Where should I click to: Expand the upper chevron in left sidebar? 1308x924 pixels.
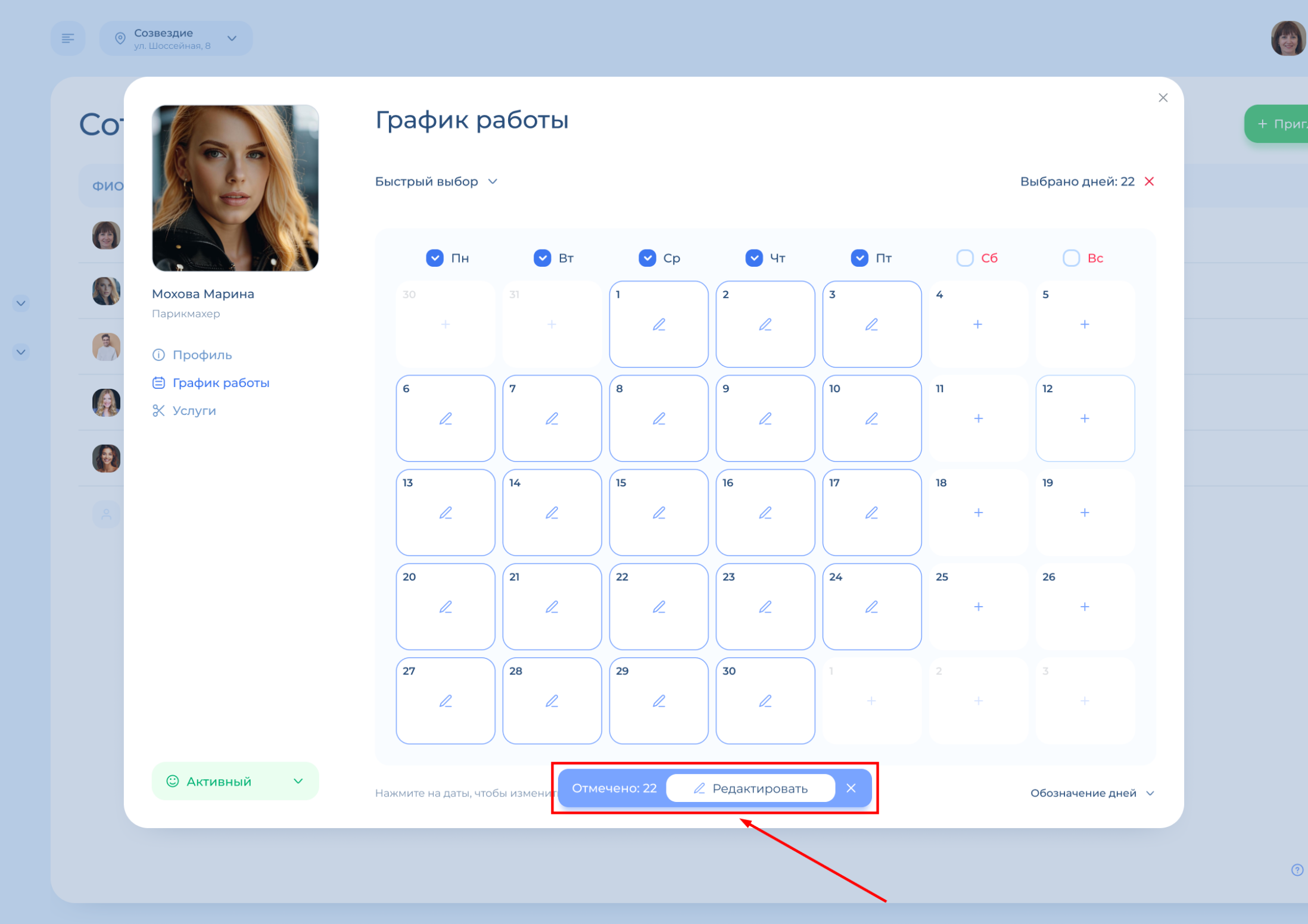pyautogui.click(x=21, y=304)
